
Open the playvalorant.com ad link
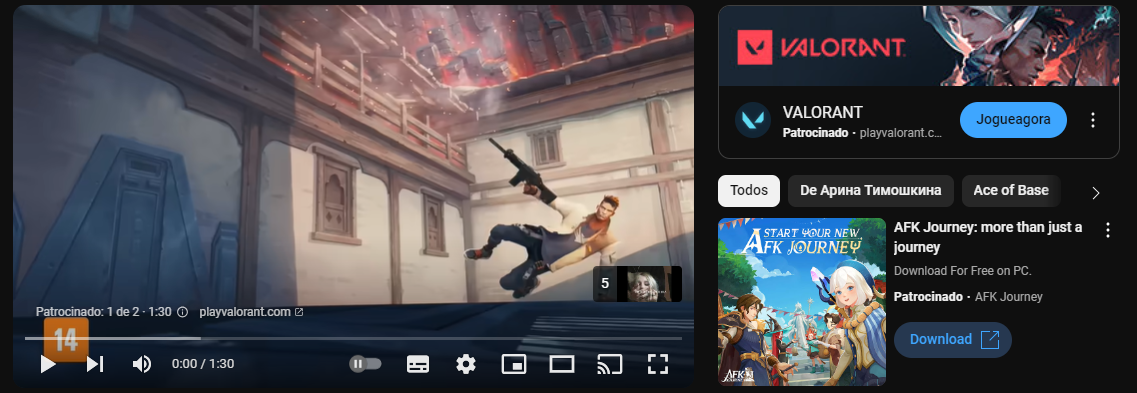(x=251, y=312)
